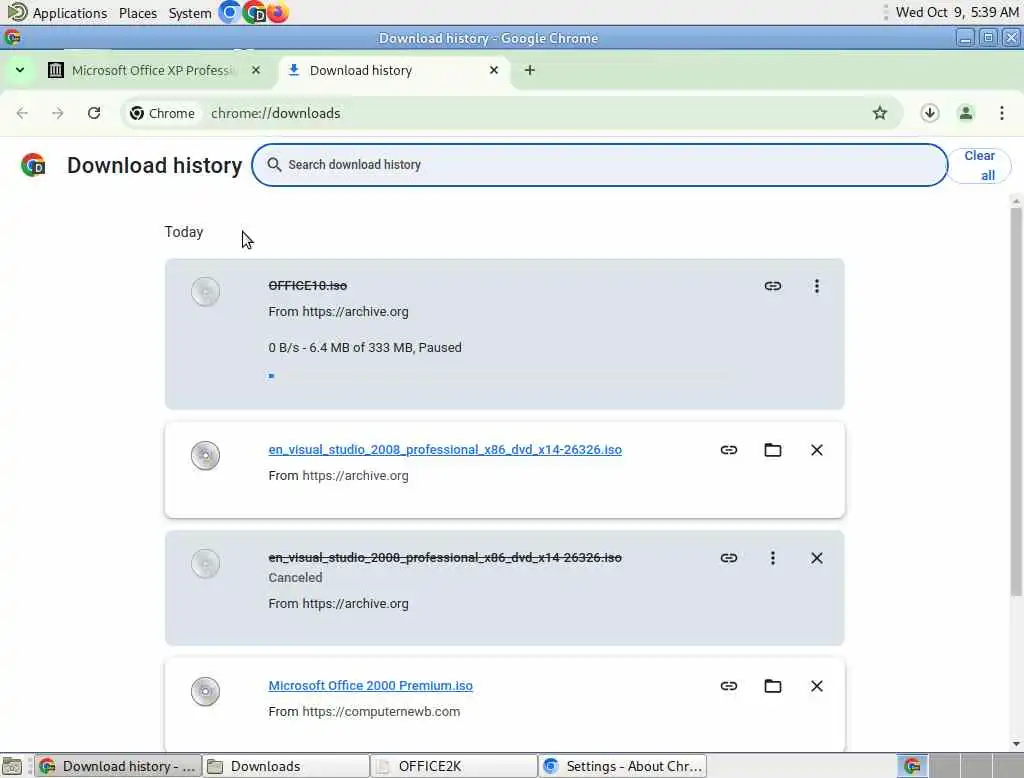Click the Chrome logo beside Download history title
Image resolution: width=1024 pixels, height=778 pixels.
click(x=33, y=165)
